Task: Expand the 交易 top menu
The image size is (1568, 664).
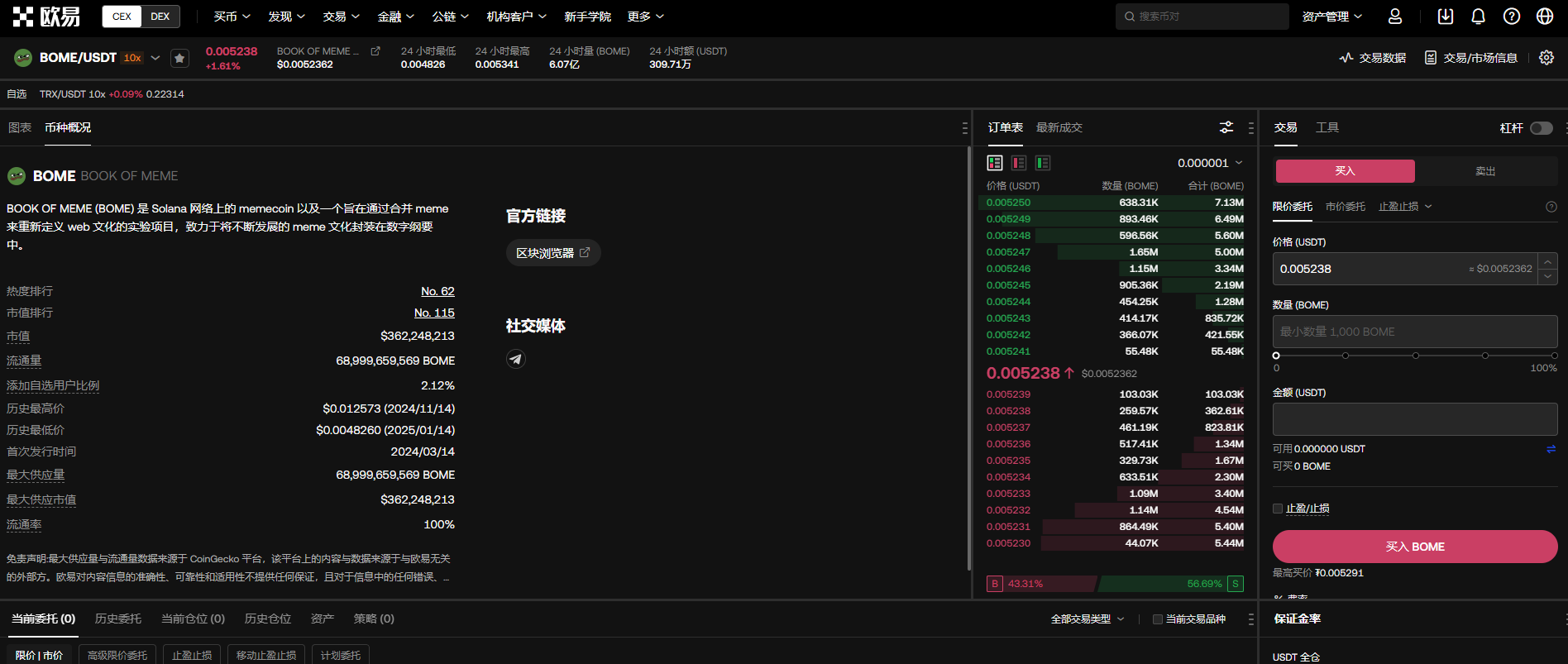Action: coord(341,17)
